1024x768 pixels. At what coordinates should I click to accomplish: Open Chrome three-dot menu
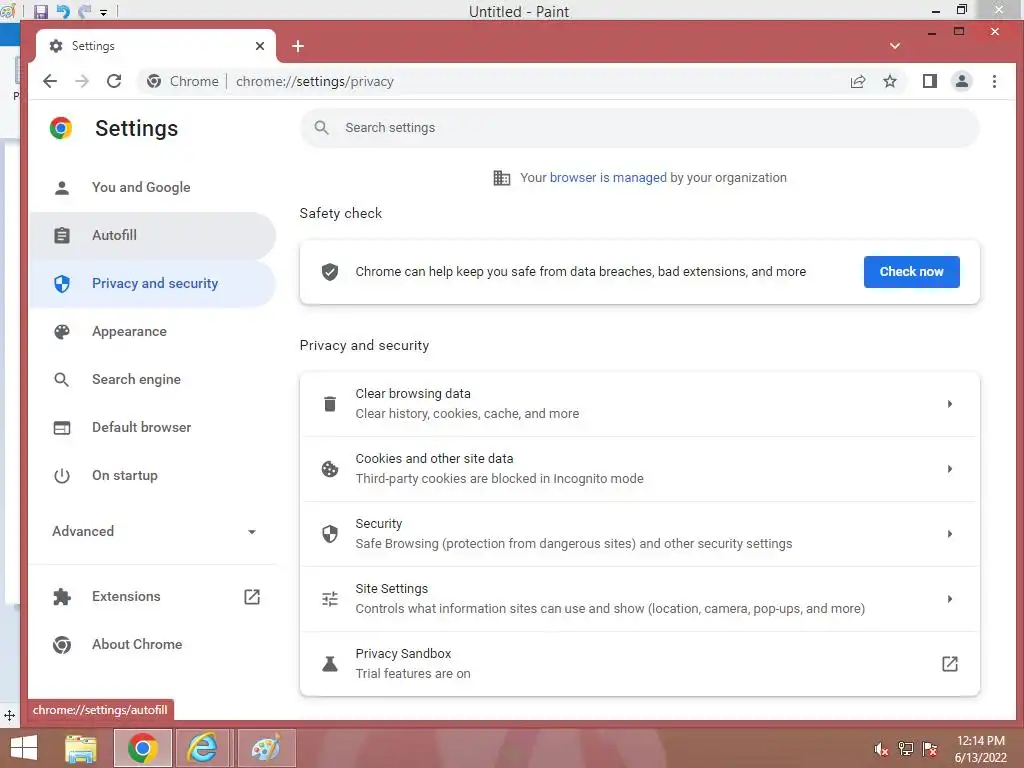994,81
